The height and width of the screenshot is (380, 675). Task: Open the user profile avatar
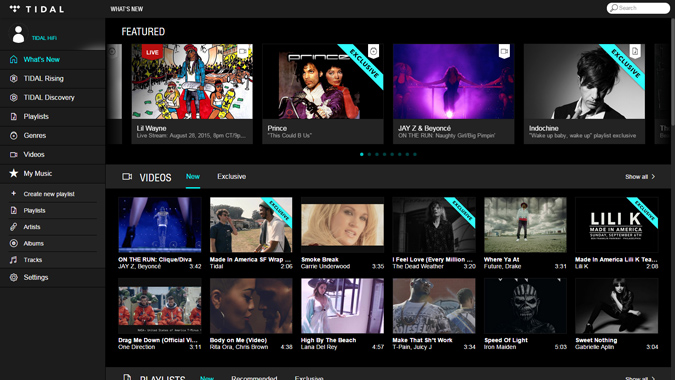(18, 34)
